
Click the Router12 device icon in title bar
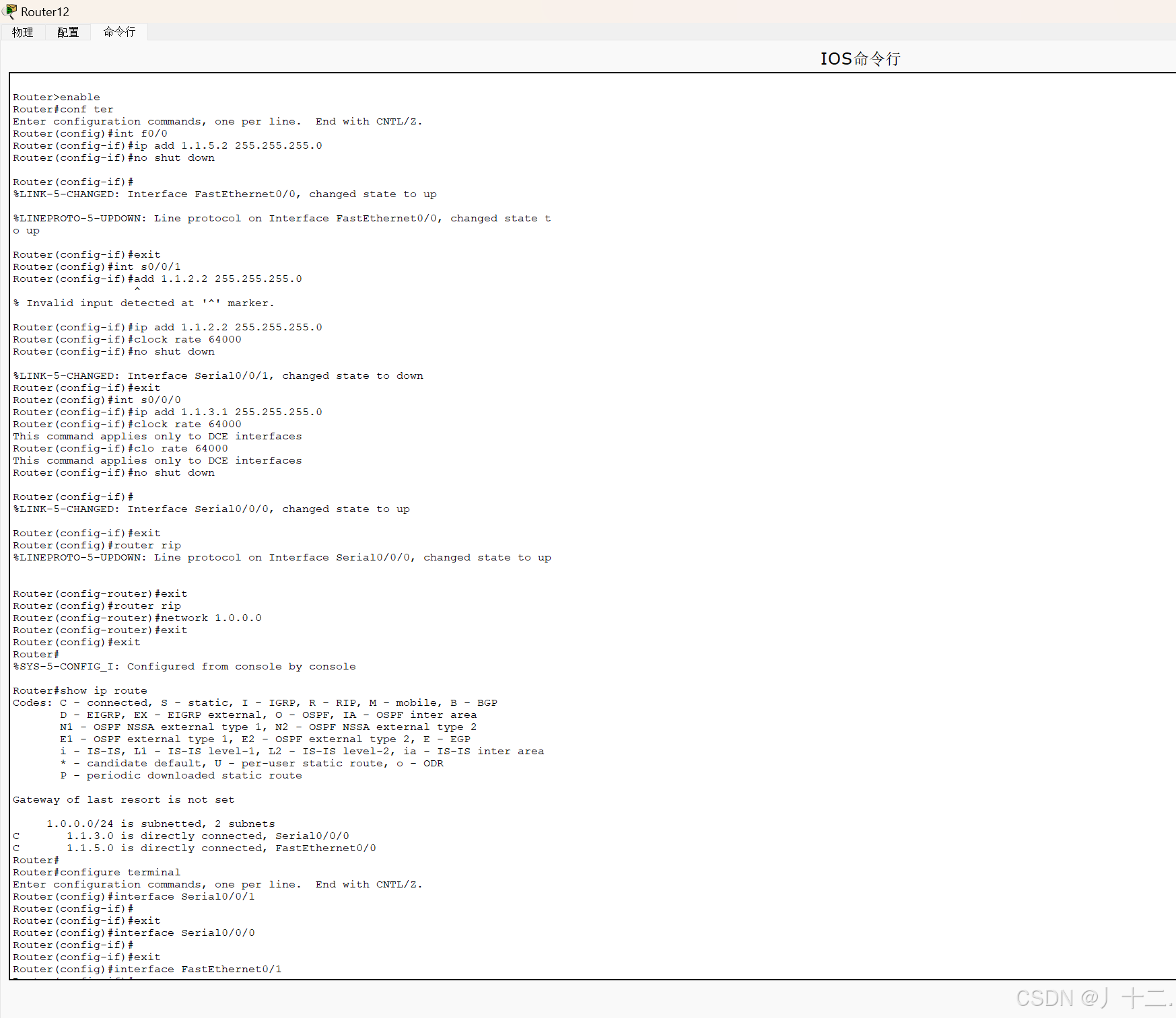(11, 11)
